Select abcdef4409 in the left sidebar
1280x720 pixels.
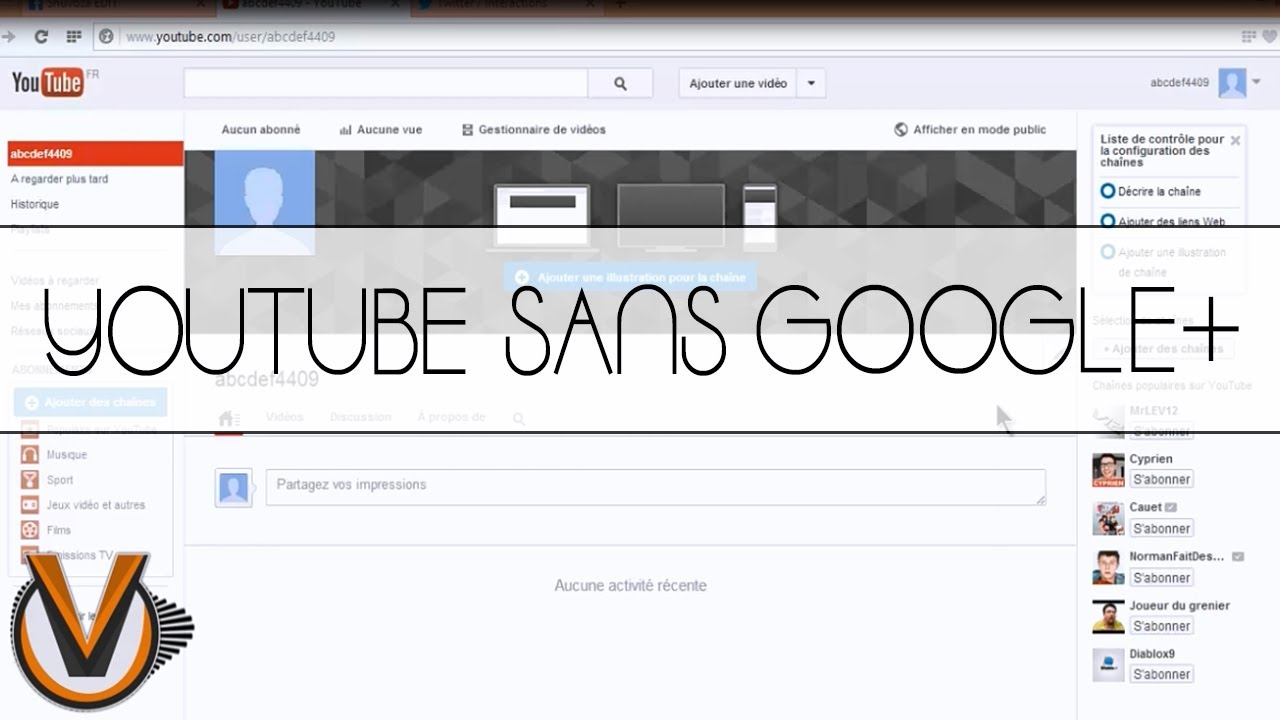96,154
